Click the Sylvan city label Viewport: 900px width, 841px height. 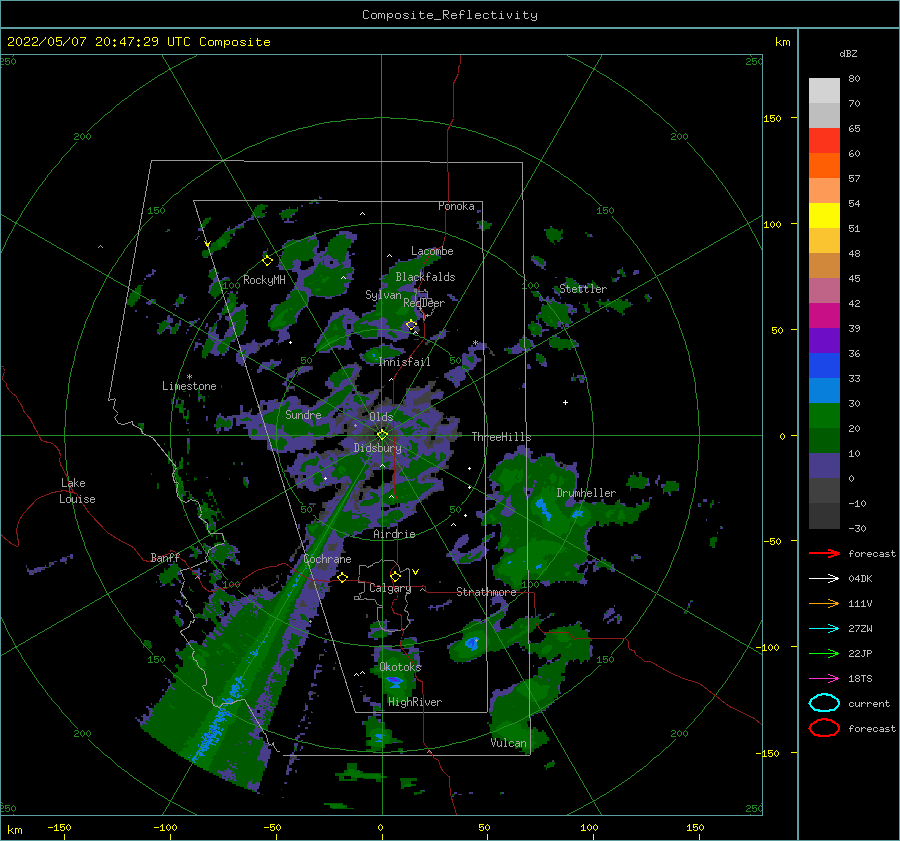(x=383, y=295)
